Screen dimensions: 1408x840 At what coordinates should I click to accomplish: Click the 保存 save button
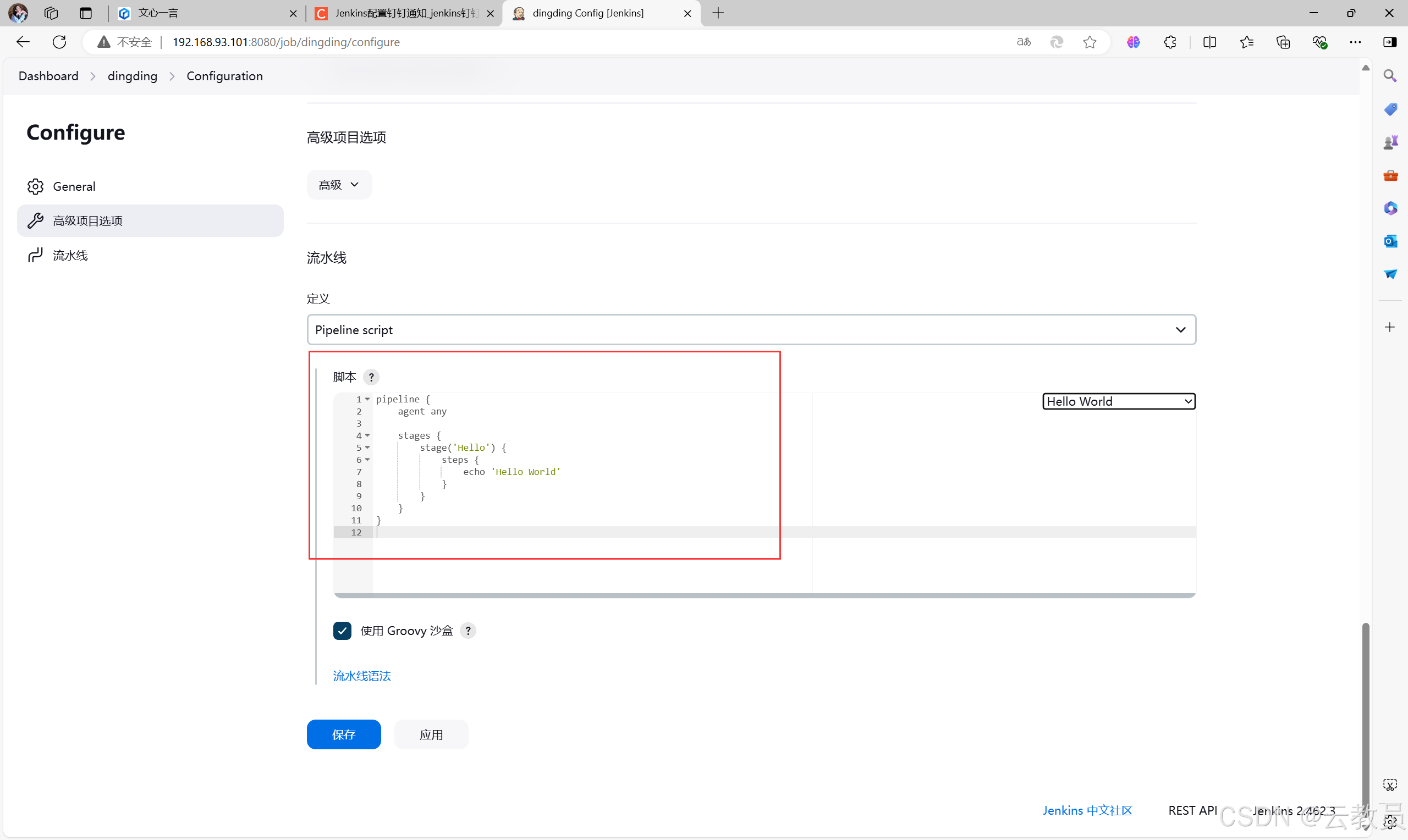click(x=343, y=734)
